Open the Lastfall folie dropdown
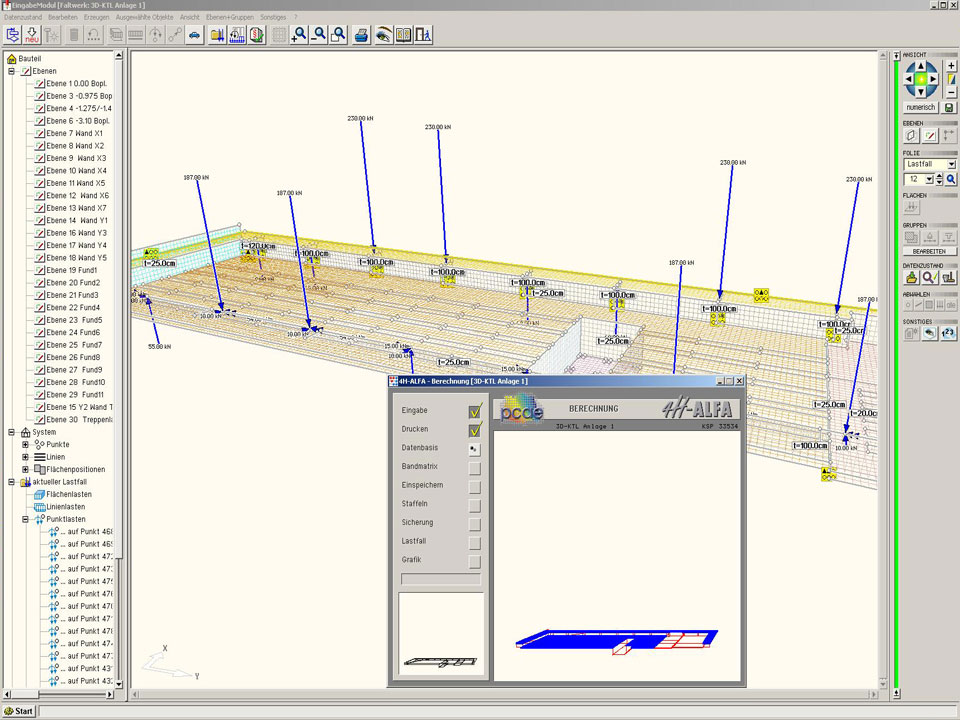 [x=950, y=164]
